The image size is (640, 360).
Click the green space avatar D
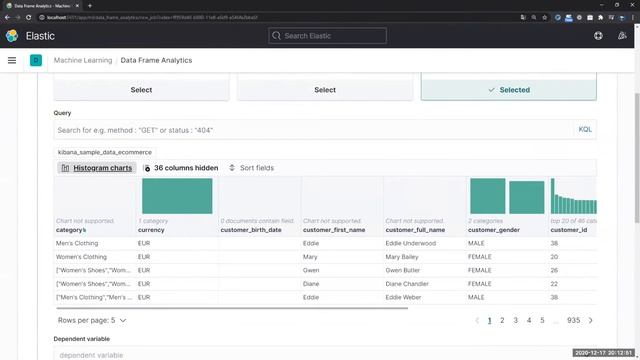[x=36, y=60]
